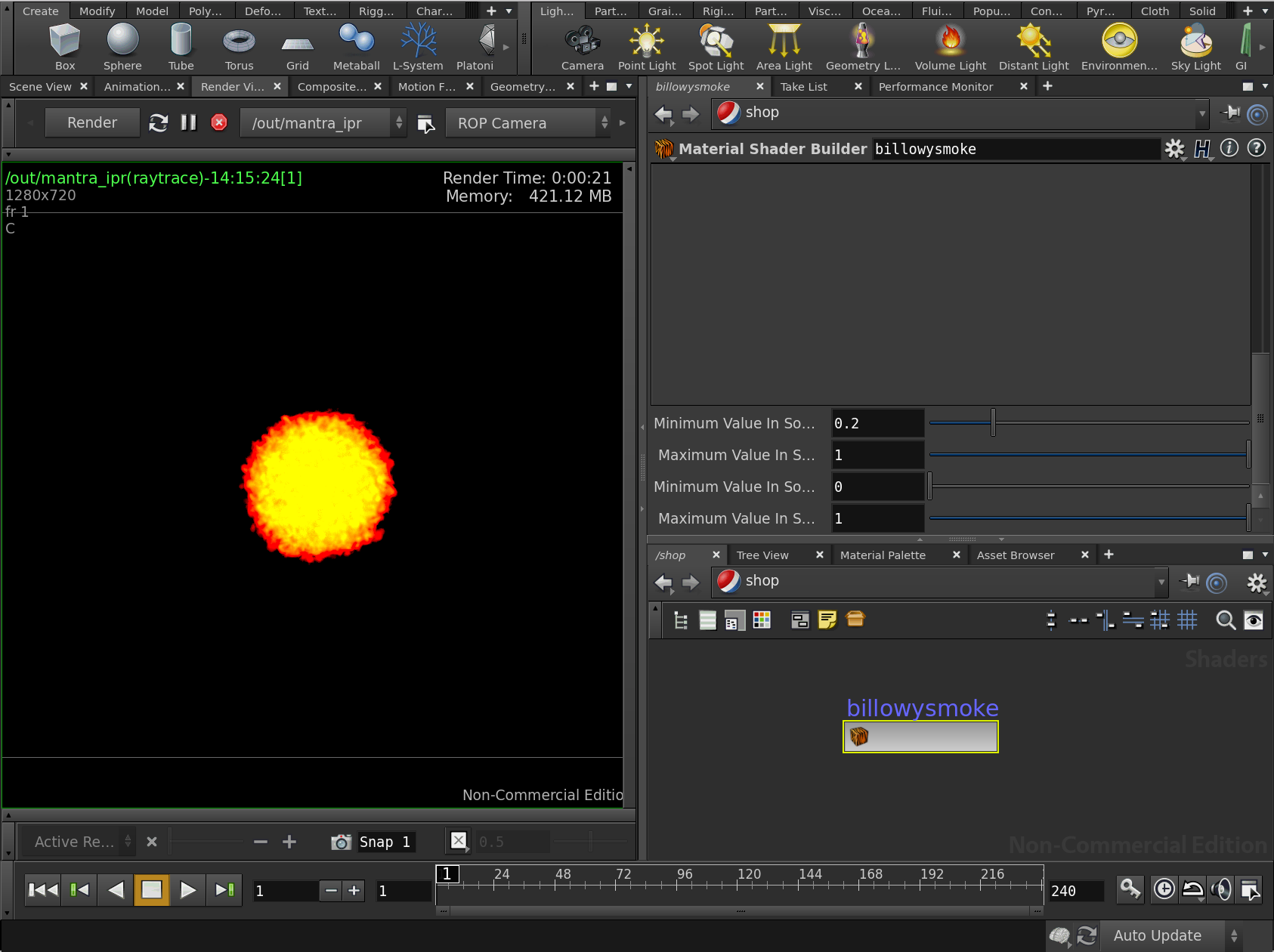Switch to the Scene View tab
This screenshot has height=952, width=1274.
(40, 87)
